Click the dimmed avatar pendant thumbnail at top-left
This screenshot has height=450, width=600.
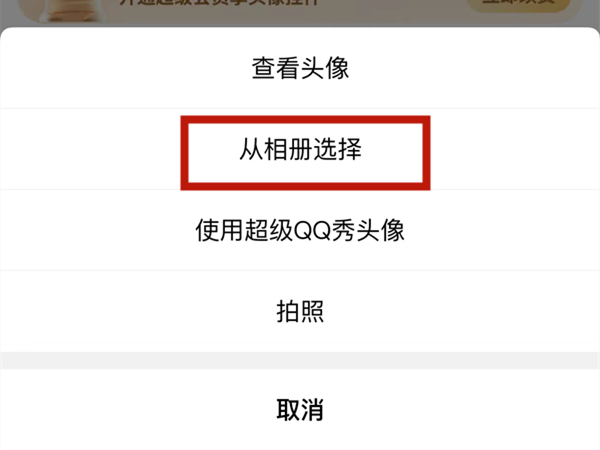[63, 11]
